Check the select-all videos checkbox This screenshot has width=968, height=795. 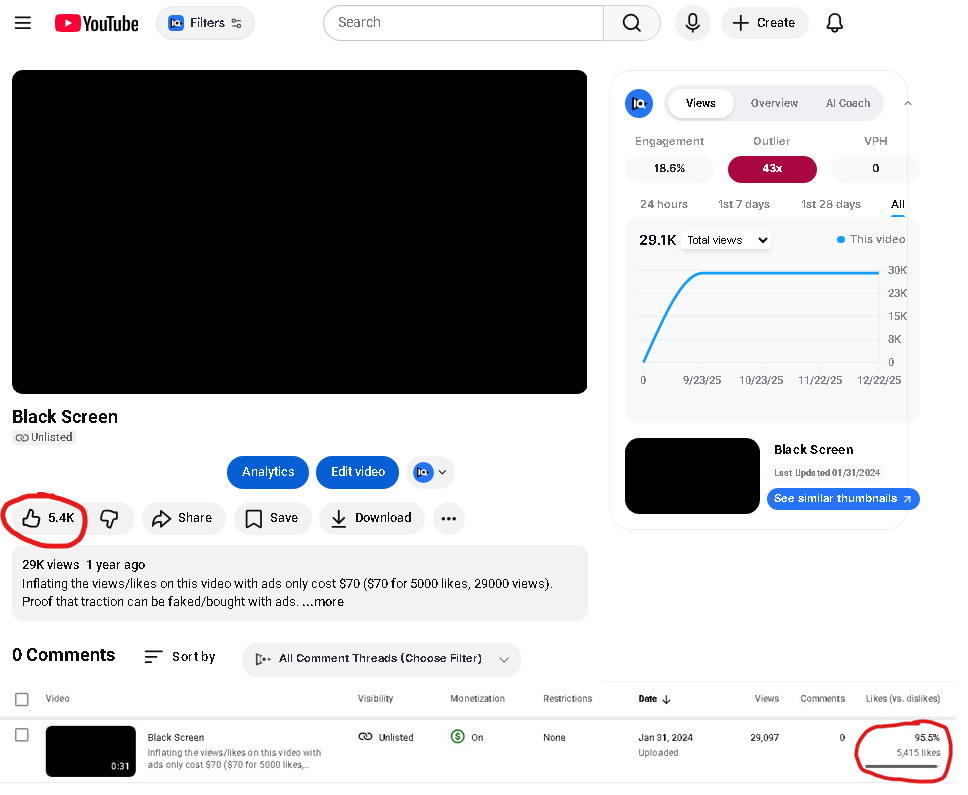click(x=22, y=699)
